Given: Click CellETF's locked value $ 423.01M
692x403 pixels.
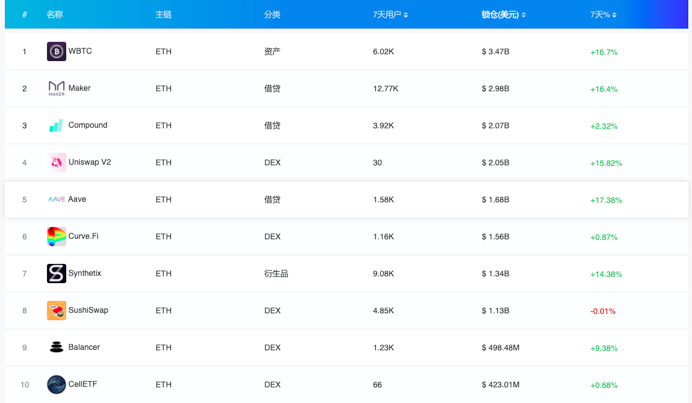Looking at the screenshot, I should tap(500, 385).
